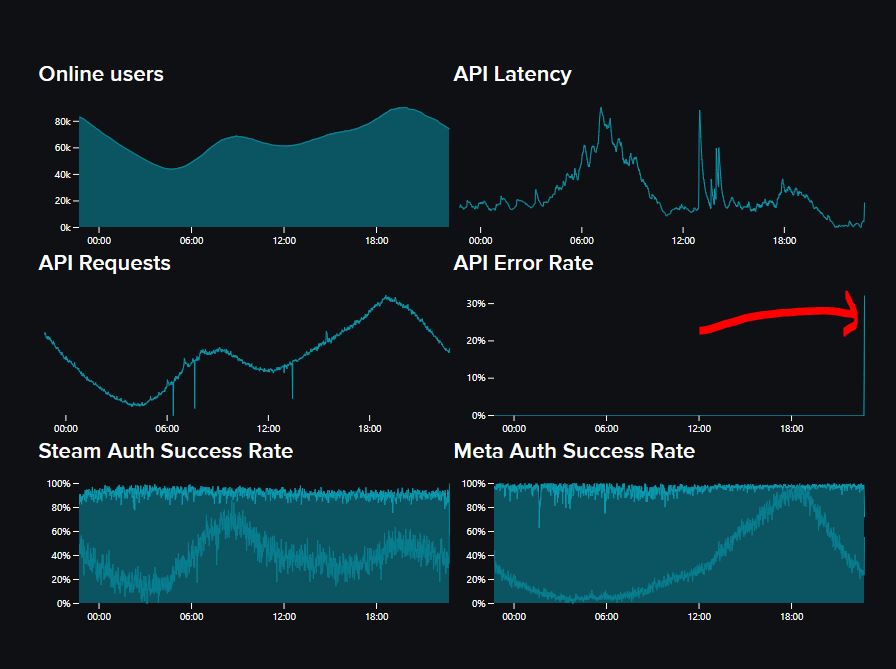The height and width of the screenshot is (669, 896).
Task: Click 18:00 tick under Online users chart
Action: tap(377, 241)
